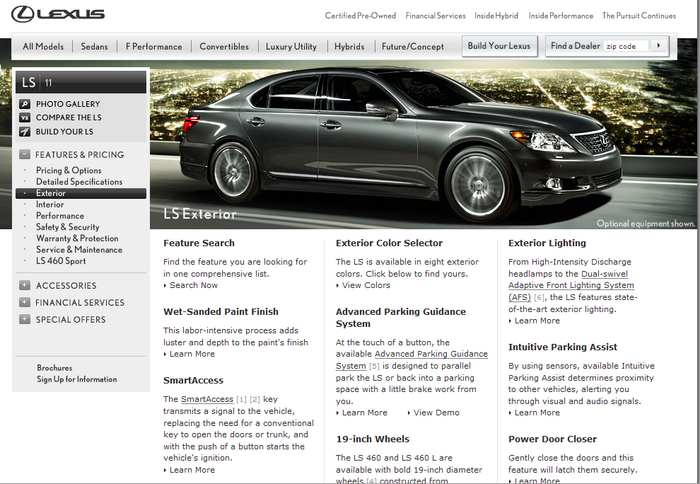
Task: Click View Colors link
Action: tap(366, 285)
